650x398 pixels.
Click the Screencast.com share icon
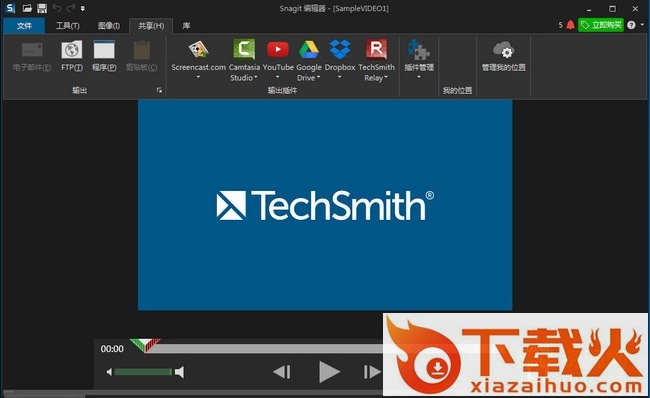[199, 50]
